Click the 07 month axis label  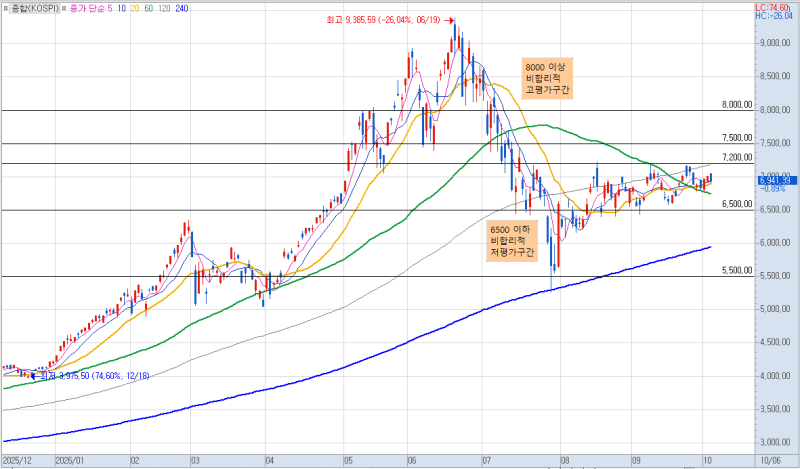click(487, 461)
